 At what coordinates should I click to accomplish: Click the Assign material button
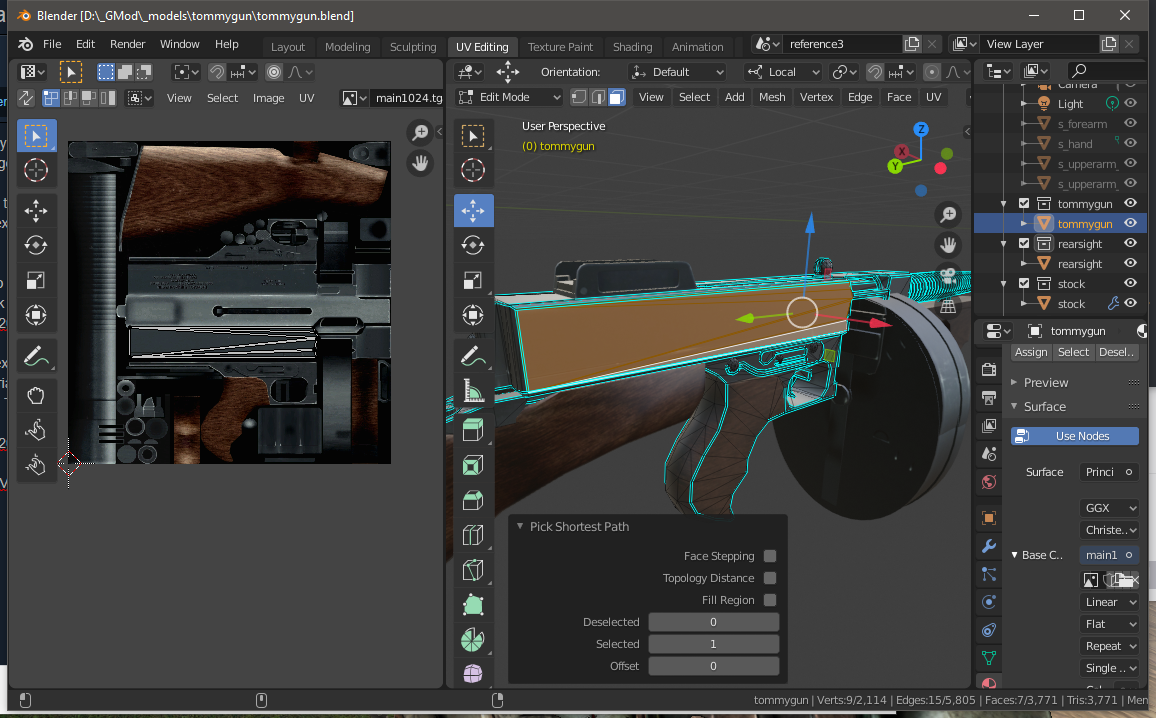coord(1030,352)
